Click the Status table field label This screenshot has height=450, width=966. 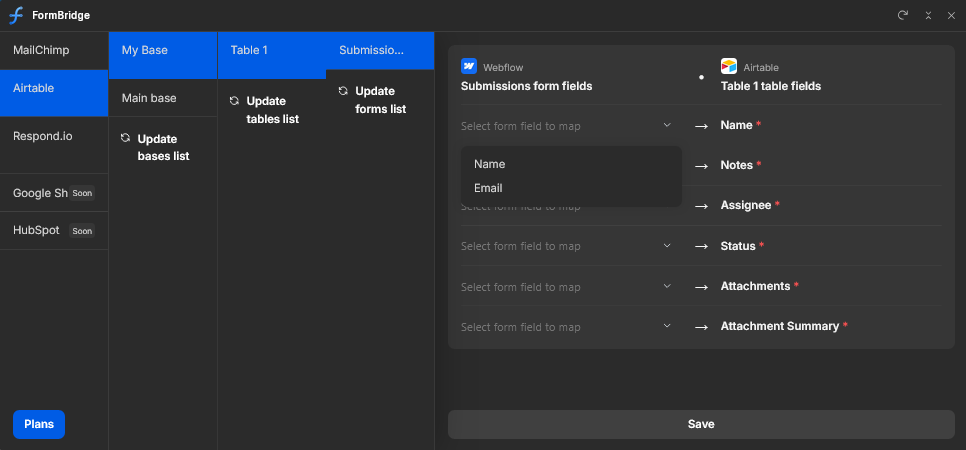(x=738, y=246)
